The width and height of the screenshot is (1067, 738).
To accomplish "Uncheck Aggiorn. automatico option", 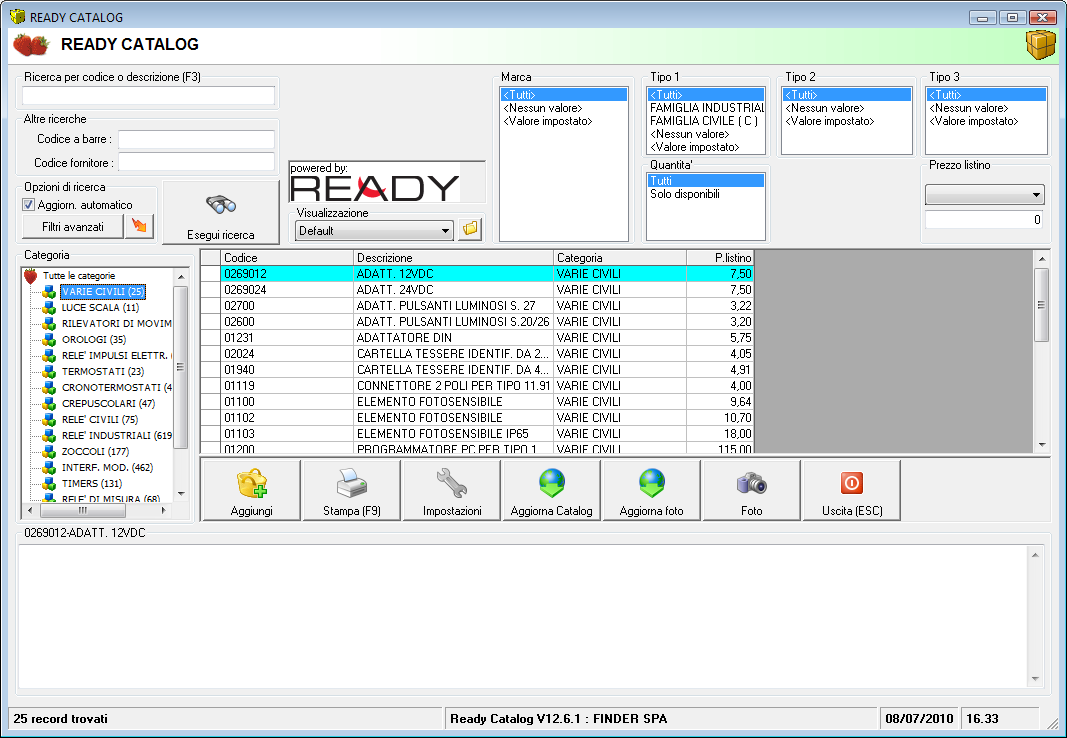I will [x=26, y=204].
